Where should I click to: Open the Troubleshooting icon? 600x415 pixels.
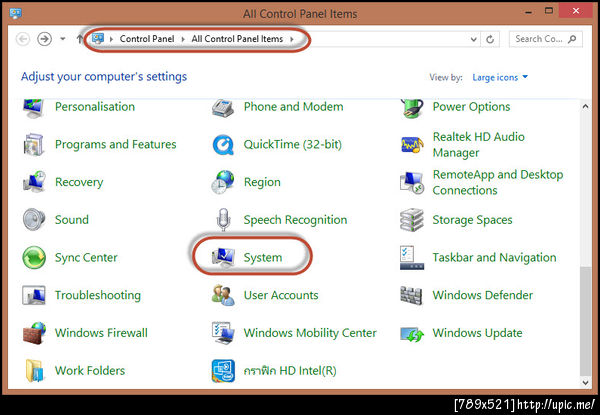click(x=34, y=295)
